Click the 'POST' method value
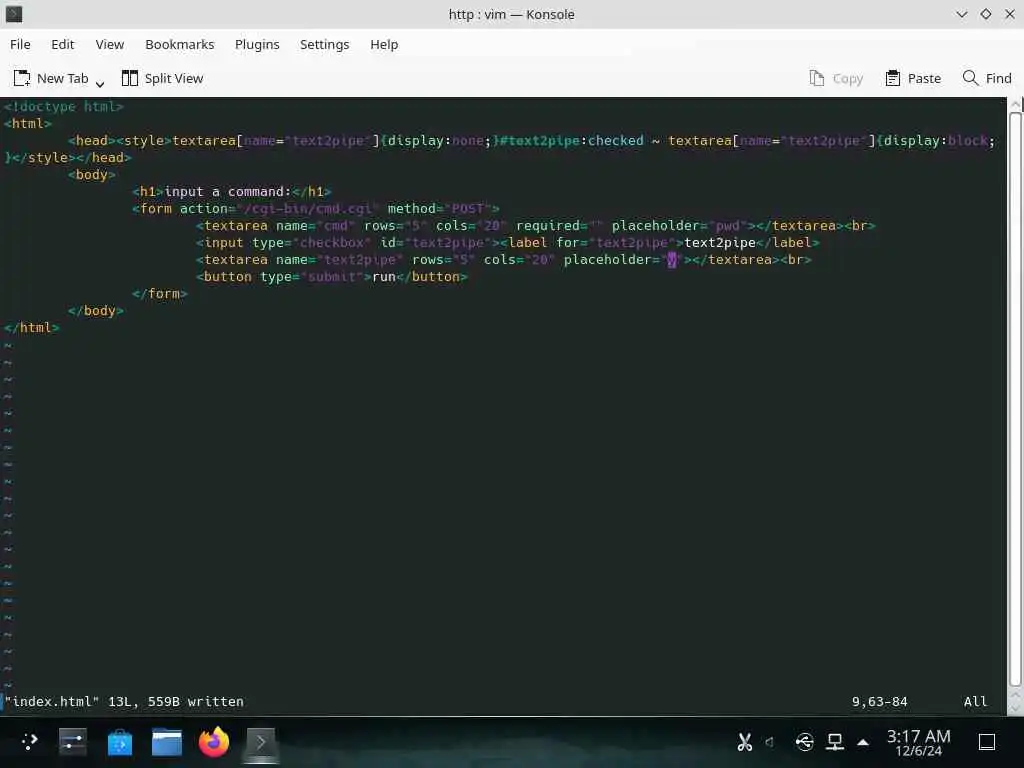The image size is (1024, 768). click(468, 208)
